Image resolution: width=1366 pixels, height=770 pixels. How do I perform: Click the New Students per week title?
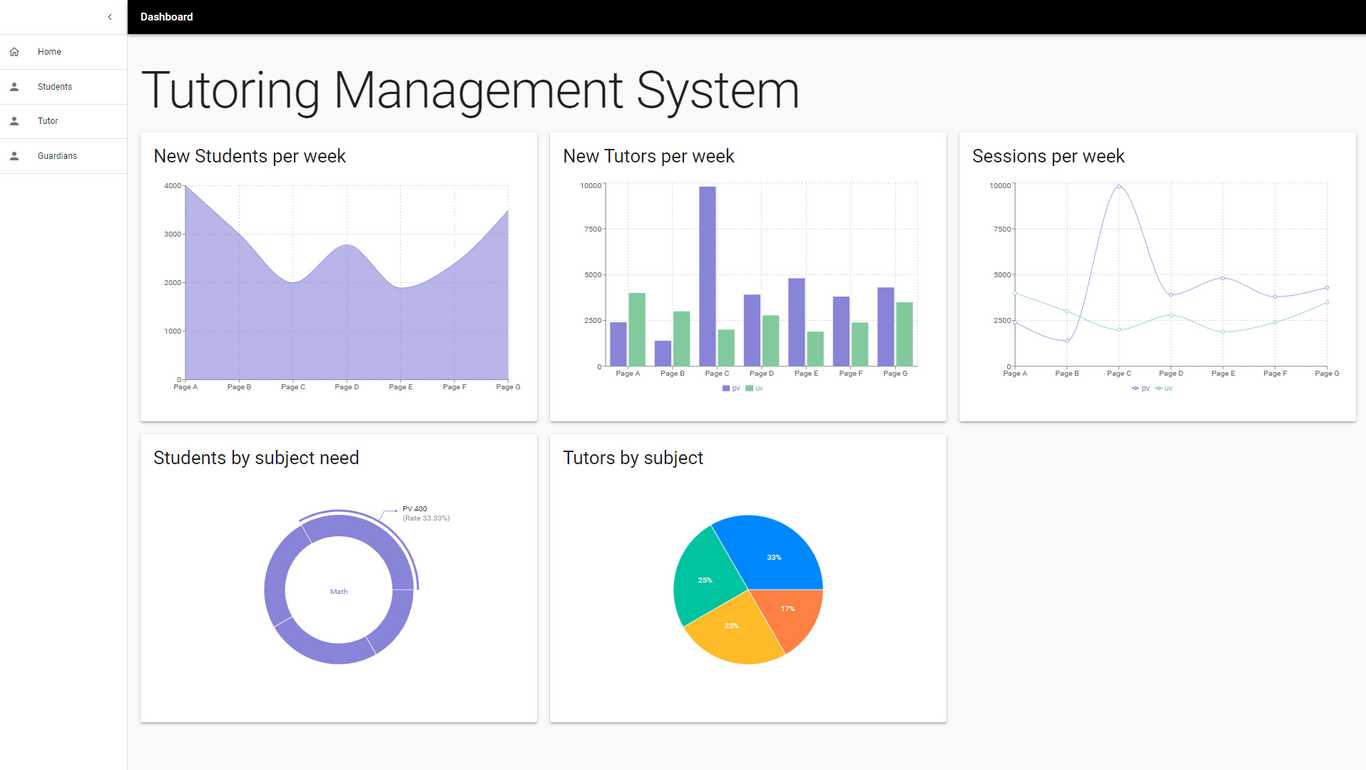pos(250,156)
